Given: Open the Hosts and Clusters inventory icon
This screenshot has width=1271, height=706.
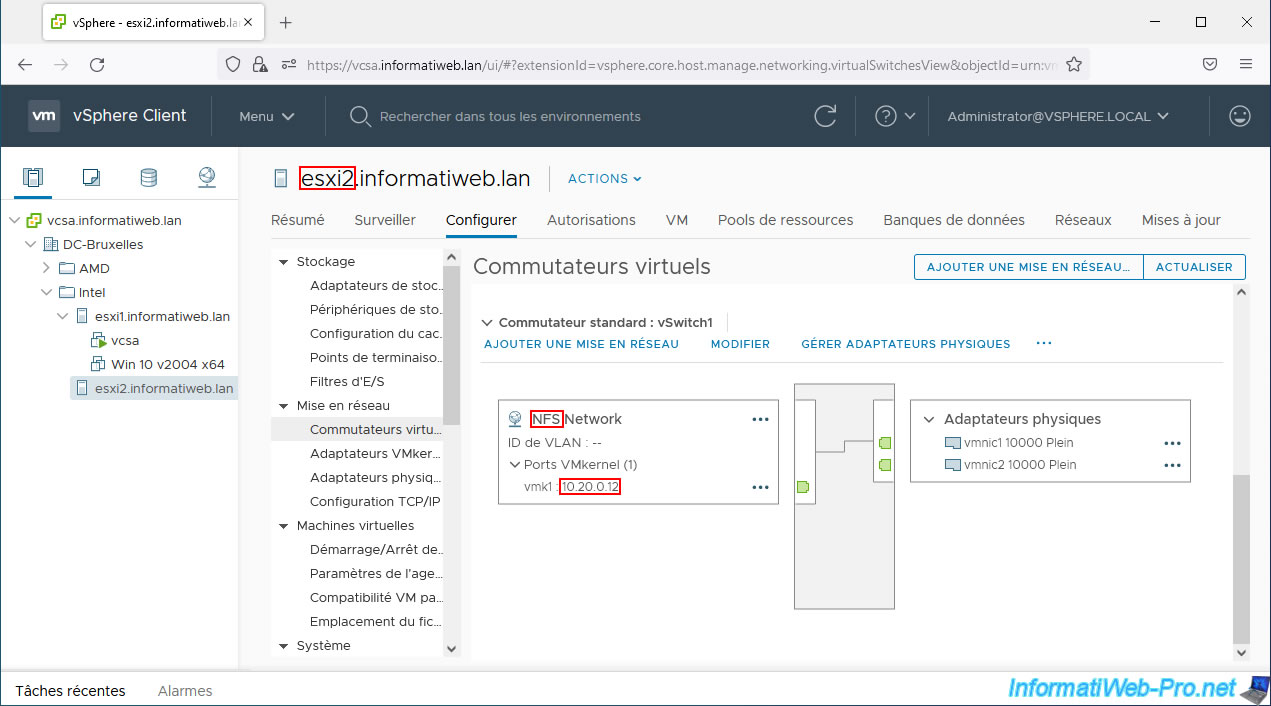Looking at the screenshot, I should coord(33,178).
